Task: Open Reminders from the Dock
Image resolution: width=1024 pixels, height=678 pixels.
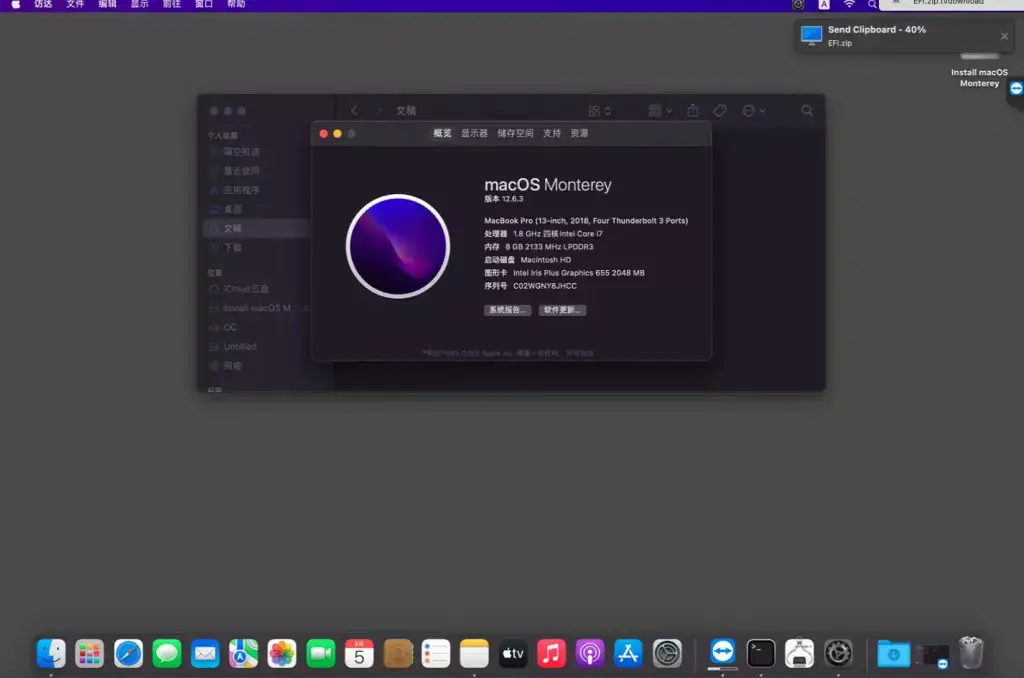Action: point(436,653)
